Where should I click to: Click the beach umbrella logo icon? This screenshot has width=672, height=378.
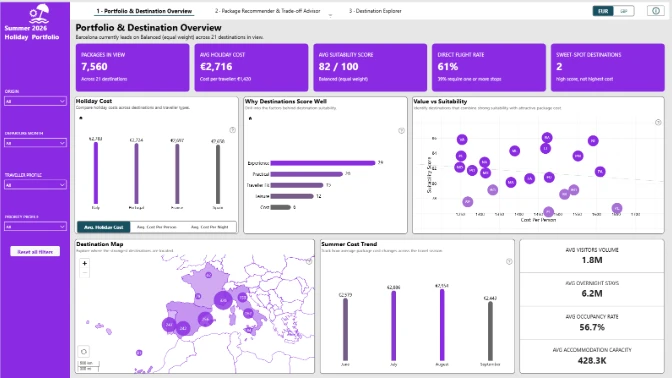pyautogui.click(x=39, y=14)
